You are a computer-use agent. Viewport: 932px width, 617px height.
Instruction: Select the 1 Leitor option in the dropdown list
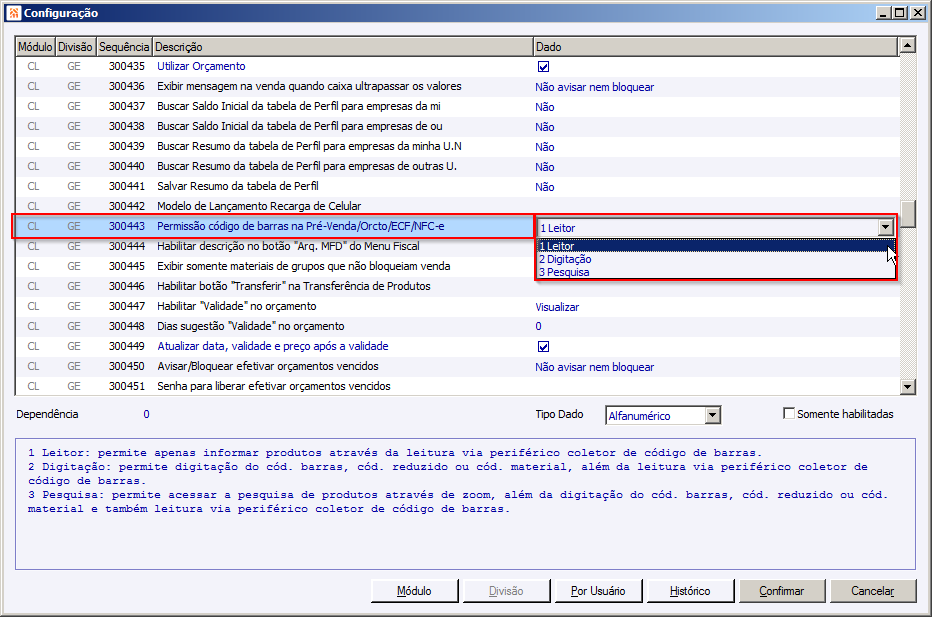coord(716,246)
